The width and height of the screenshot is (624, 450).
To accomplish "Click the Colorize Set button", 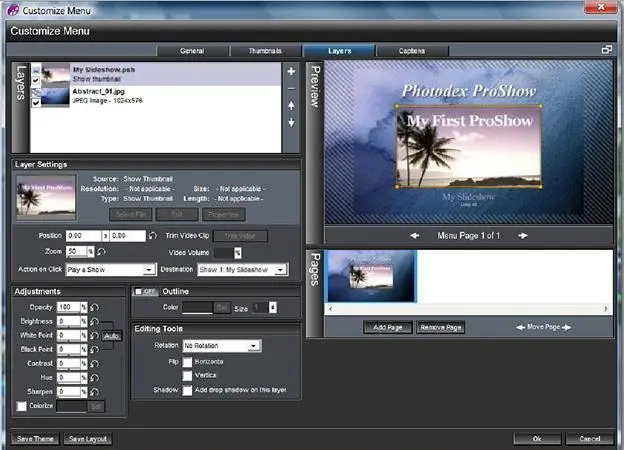I will pyautogui.click(x=96, y=406).
